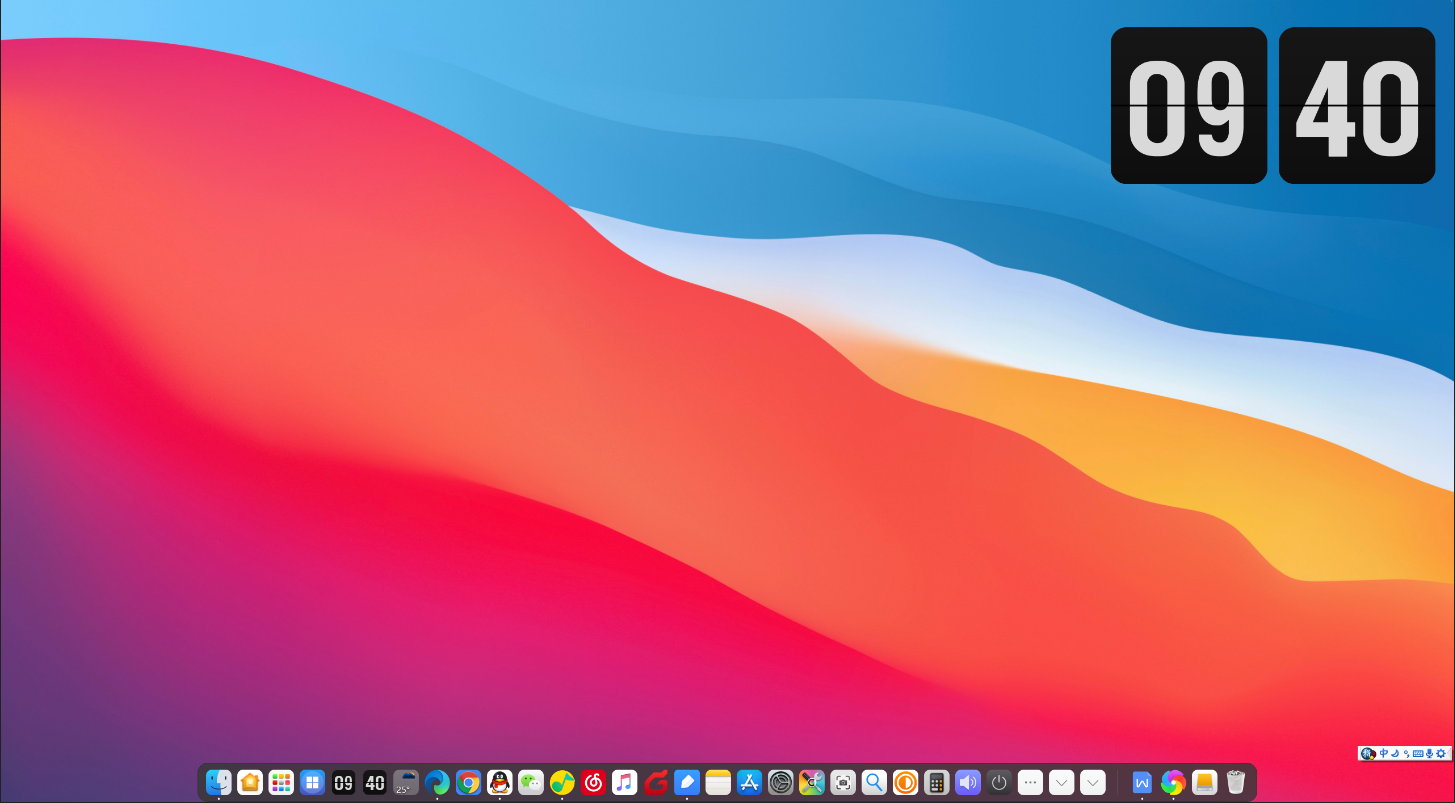Open the 25° weather icon in dock
This screenshot has height=803, width=1455.
point(406,782)
